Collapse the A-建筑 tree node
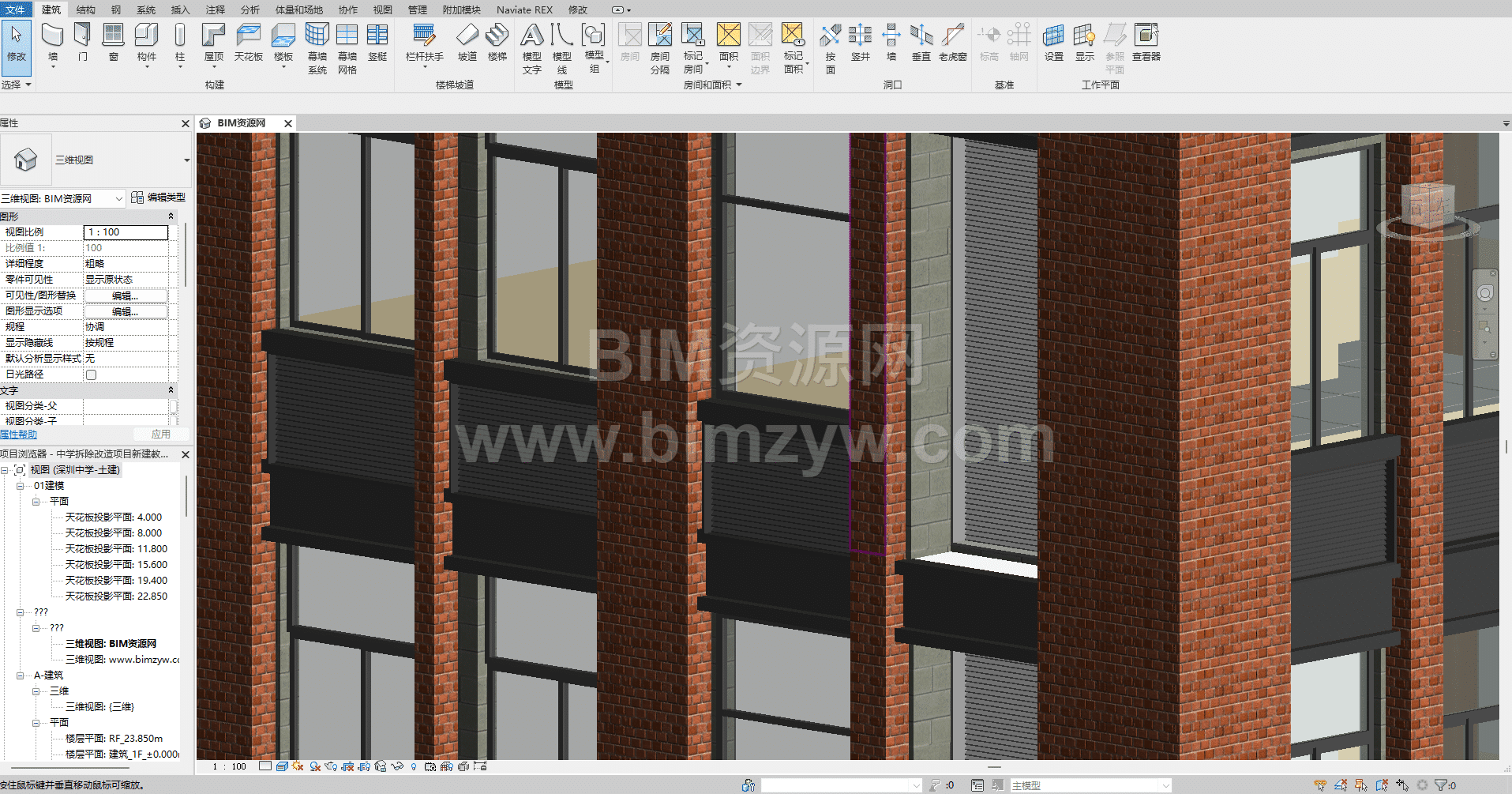Viewport: 1512px width, 794px height. [20, 675]
